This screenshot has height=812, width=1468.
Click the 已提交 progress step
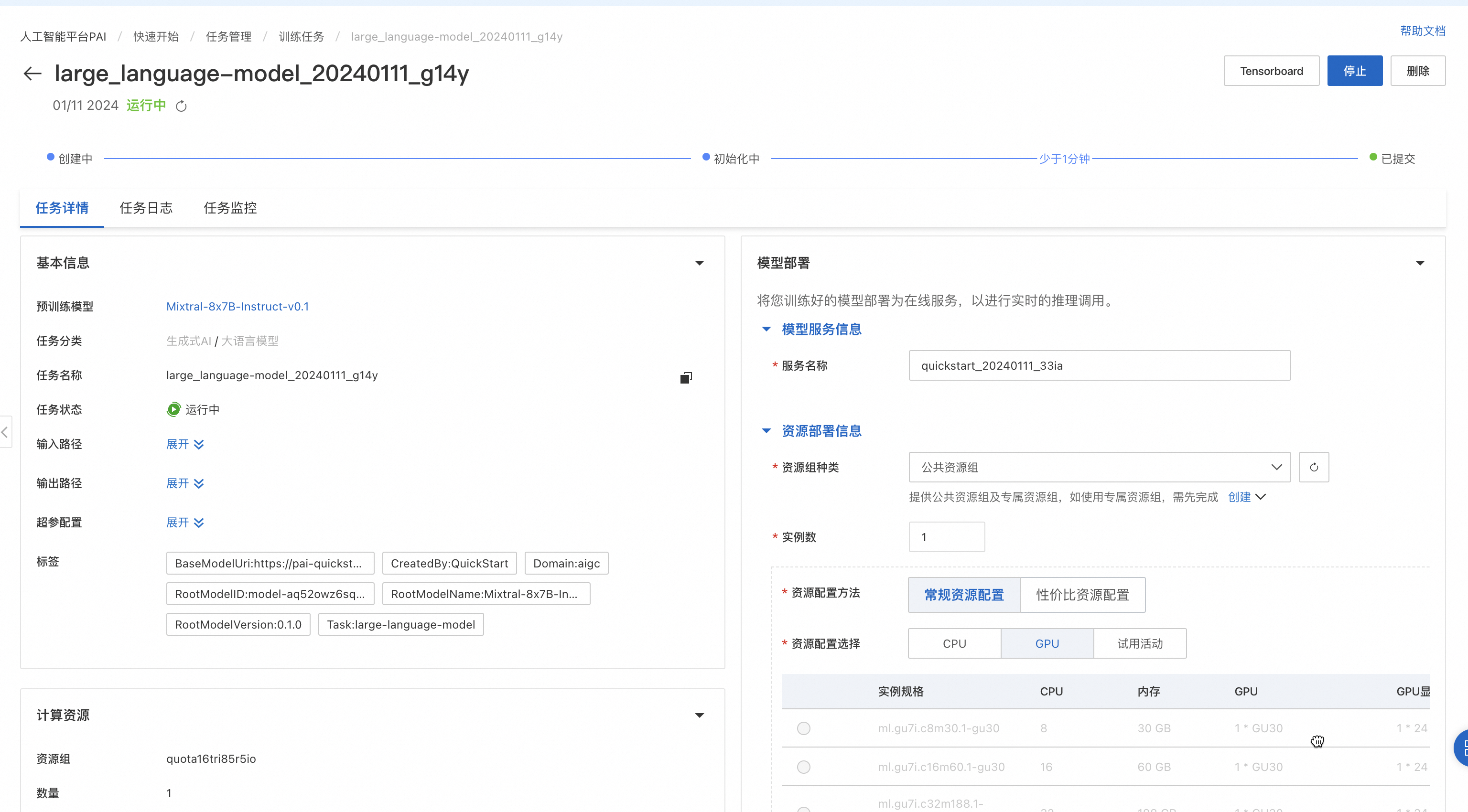1393,158
